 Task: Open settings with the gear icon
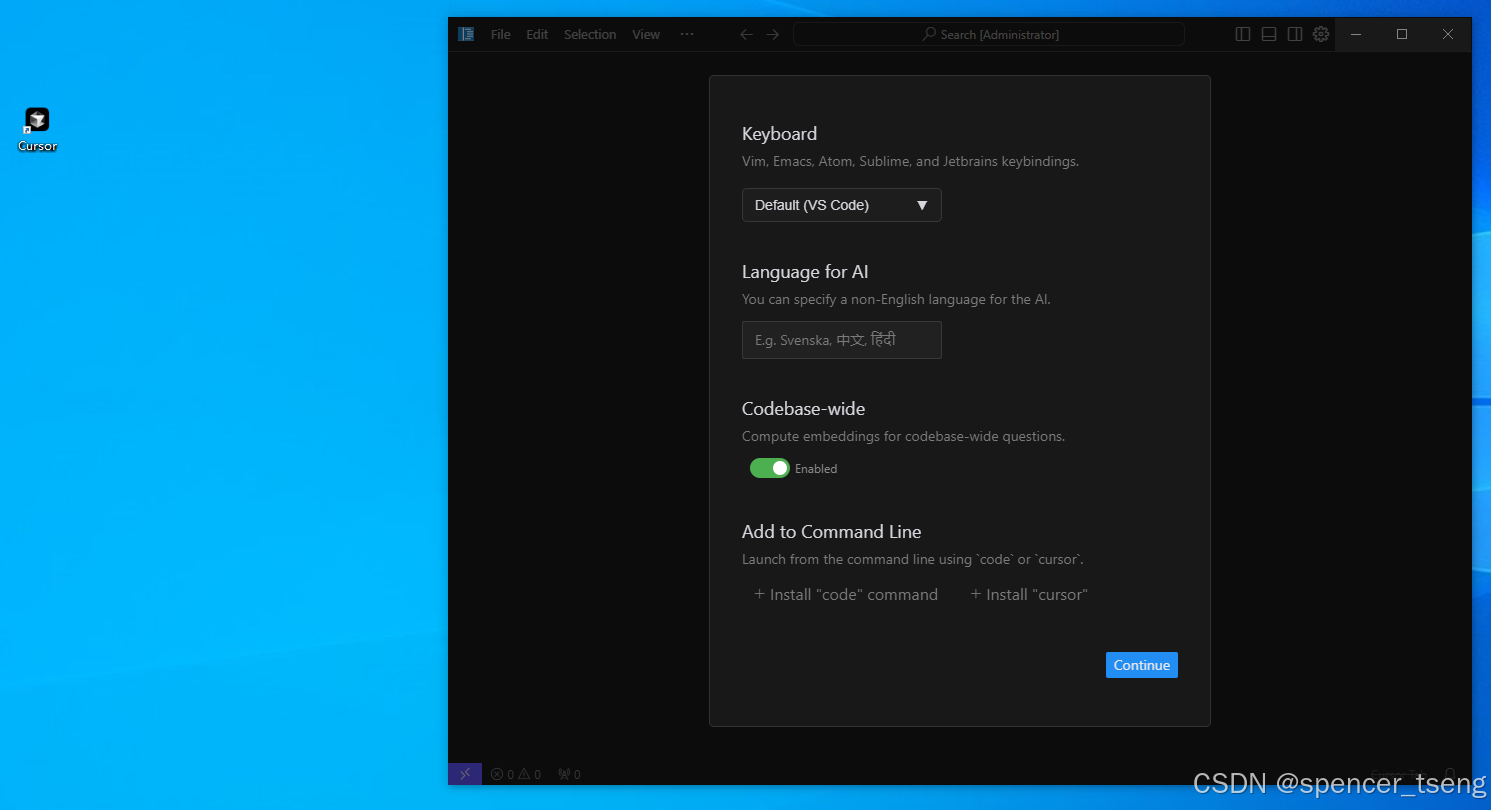pyautogui.click(x=1321, y=34)
